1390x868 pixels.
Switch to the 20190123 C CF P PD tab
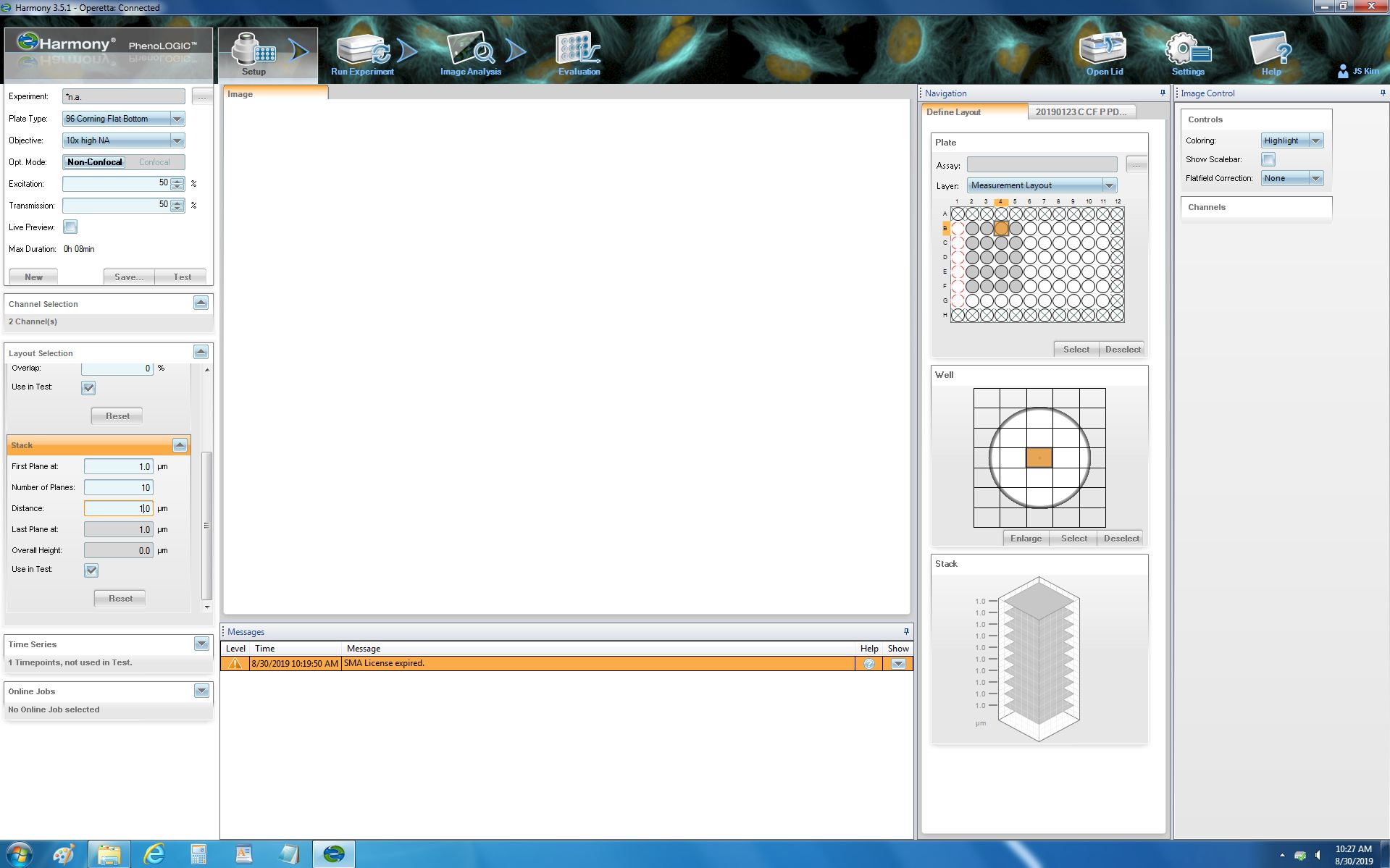point(1081,111)
